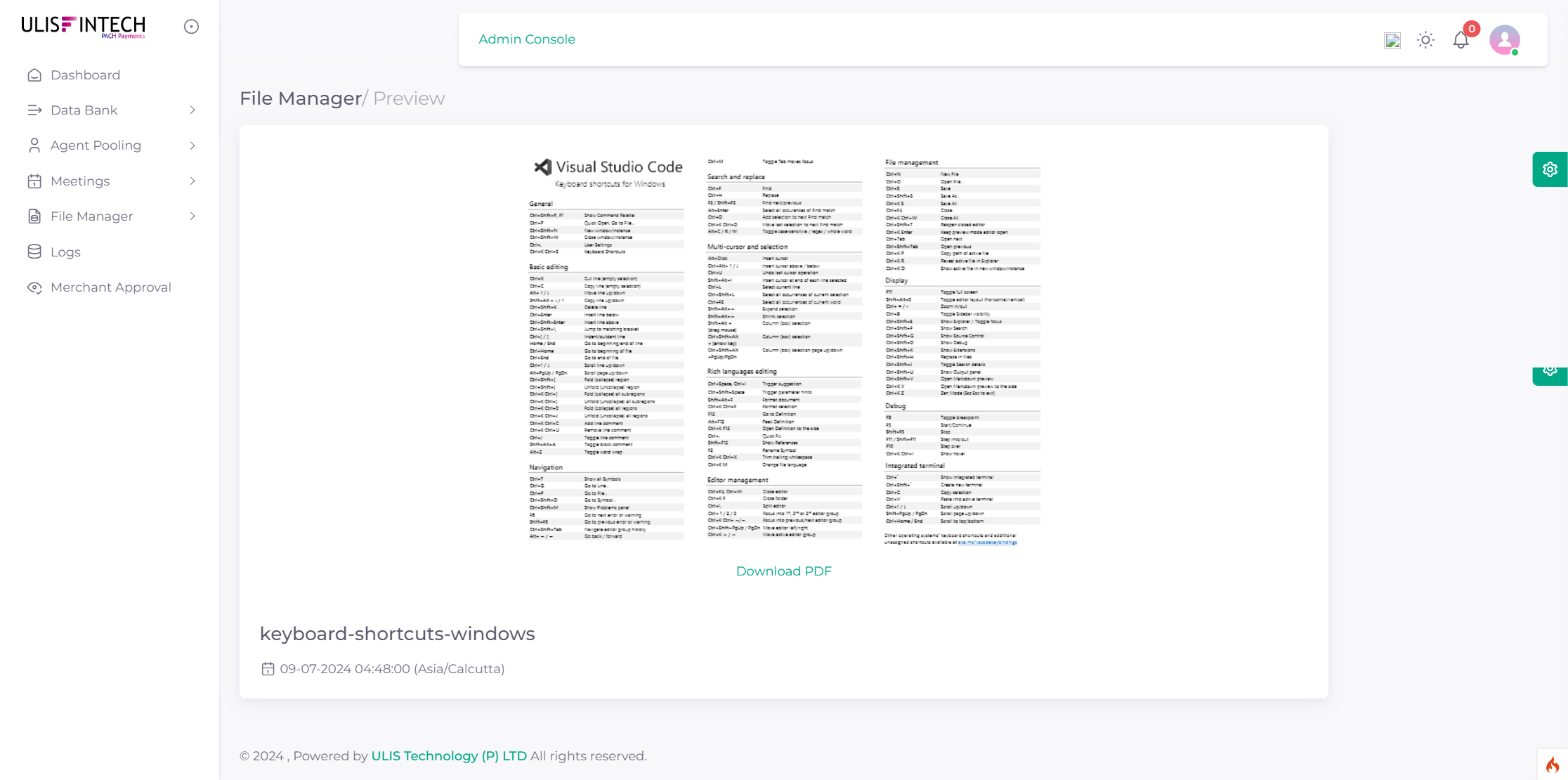This screenshot has width=1568, height=780.
Task: Open notifications bell
Action: tap(1461, 41)
